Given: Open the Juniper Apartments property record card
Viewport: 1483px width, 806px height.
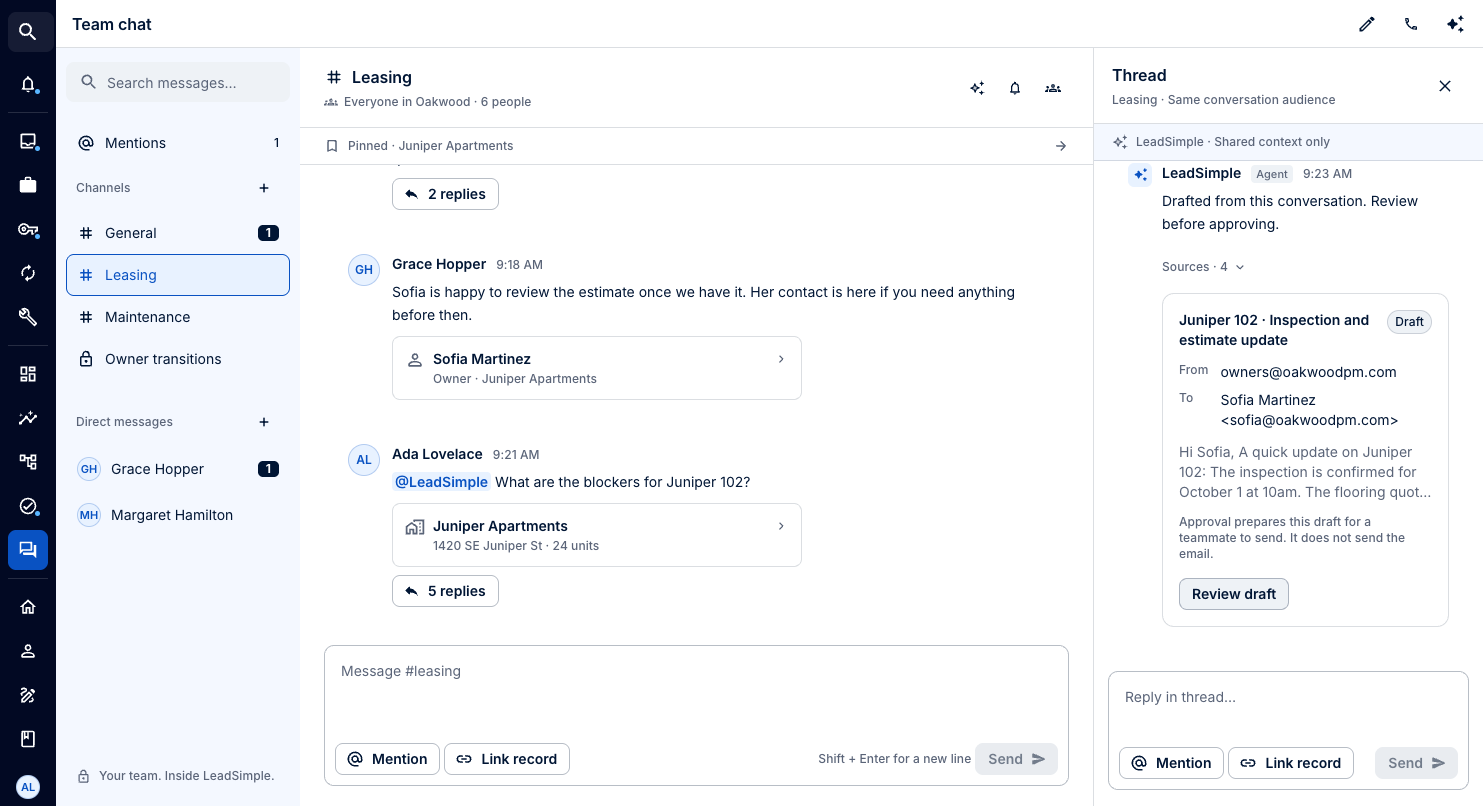Looking at the screenshot, I should click(x=597, y=535).
